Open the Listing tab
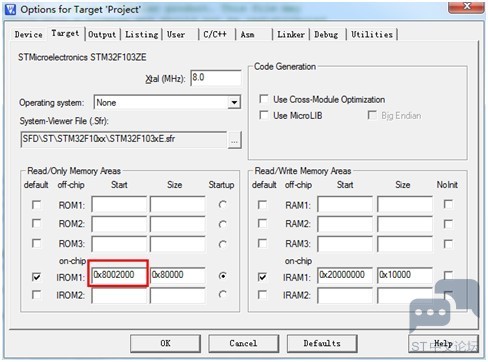This screenshot has height=362, width=488. point(142,34)
